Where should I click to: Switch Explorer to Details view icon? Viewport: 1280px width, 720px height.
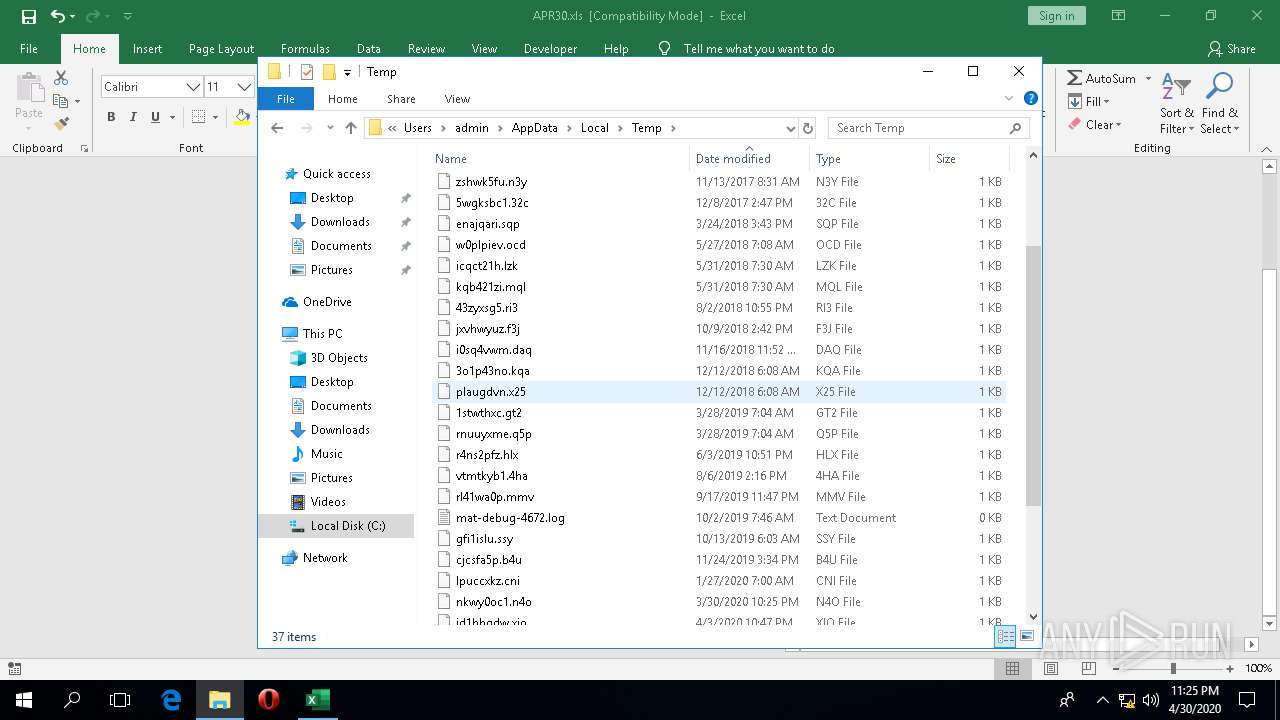(x=1006, y=636)
